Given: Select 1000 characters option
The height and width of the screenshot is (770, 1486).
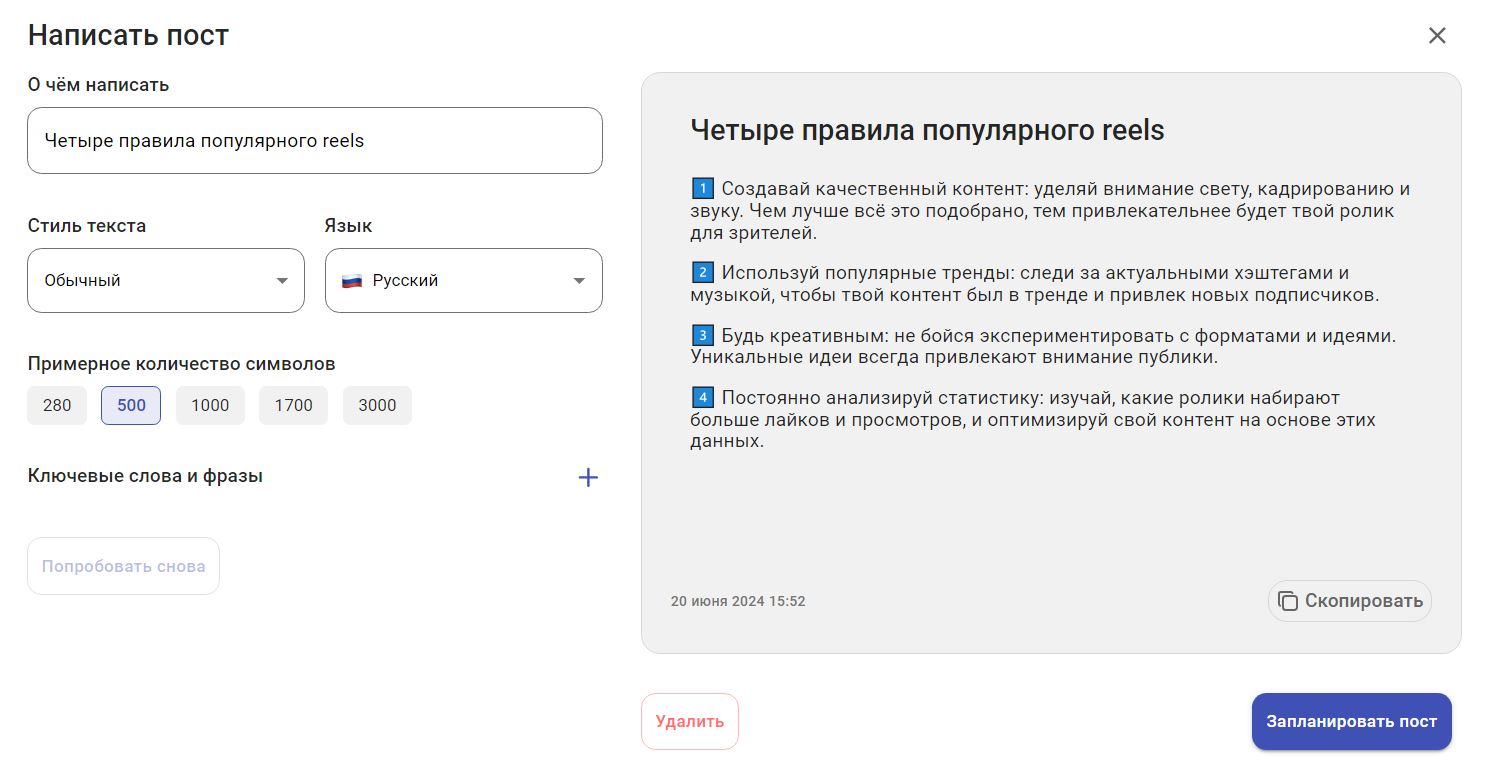Looking at the screenshot, I should pos(210,405).
